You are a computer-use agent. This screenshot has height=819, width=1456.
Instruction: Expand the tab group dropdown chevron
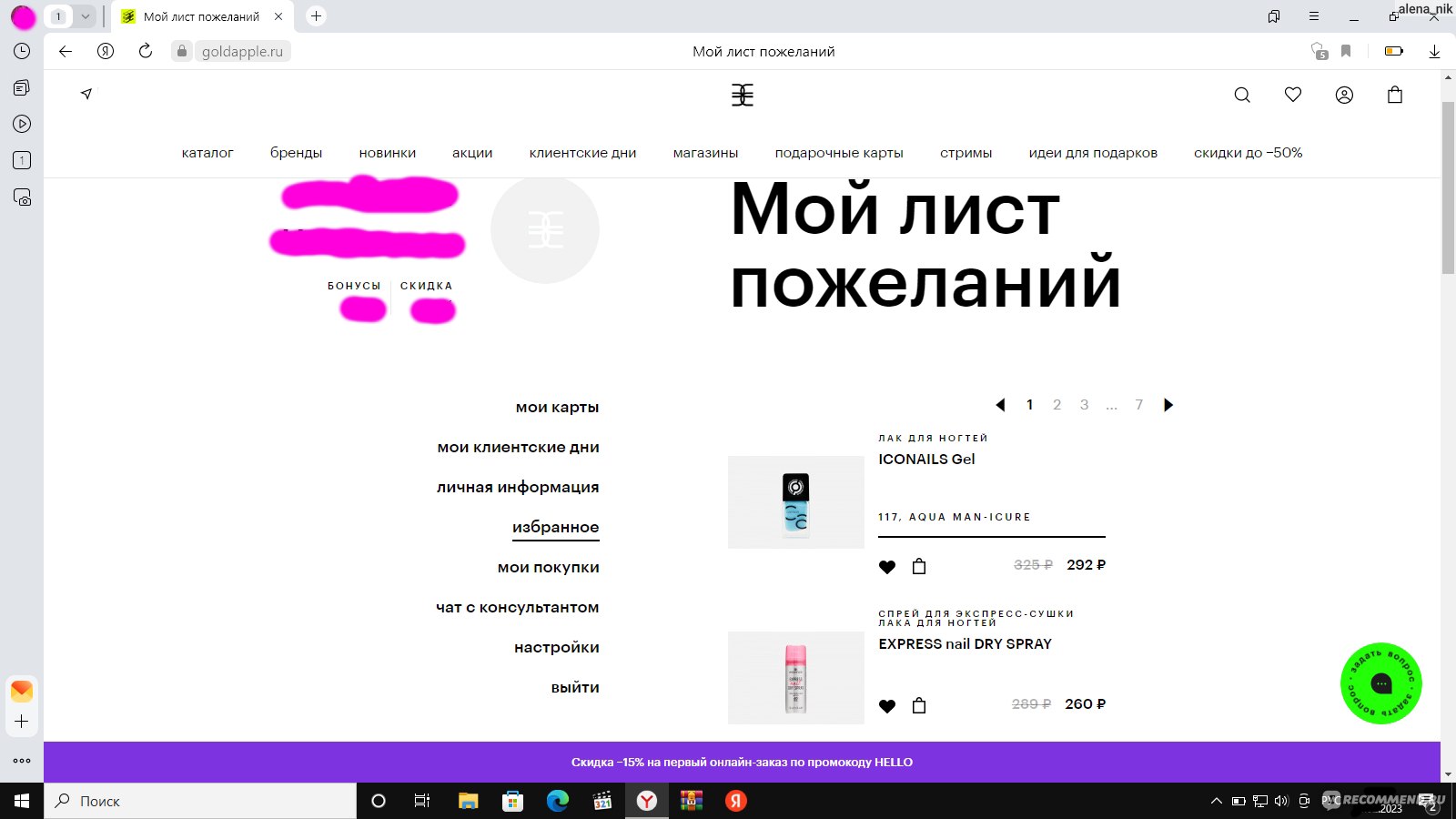pyautogui.click(x=85, y=16)
